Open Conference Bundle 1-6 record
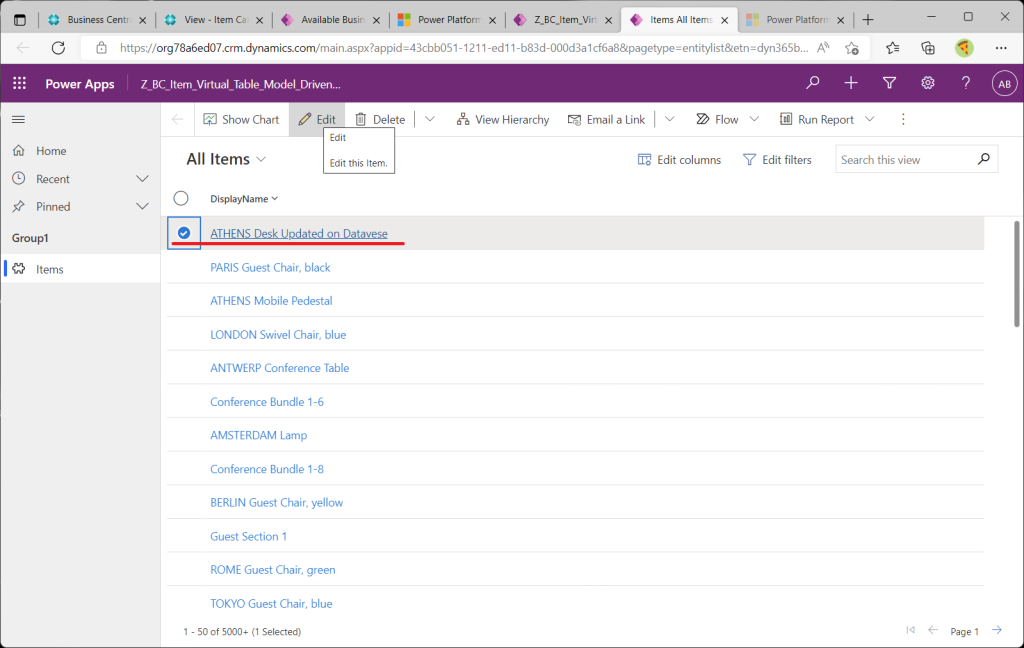This screenshot has height=648, width=1024. [x=267, y=402]
